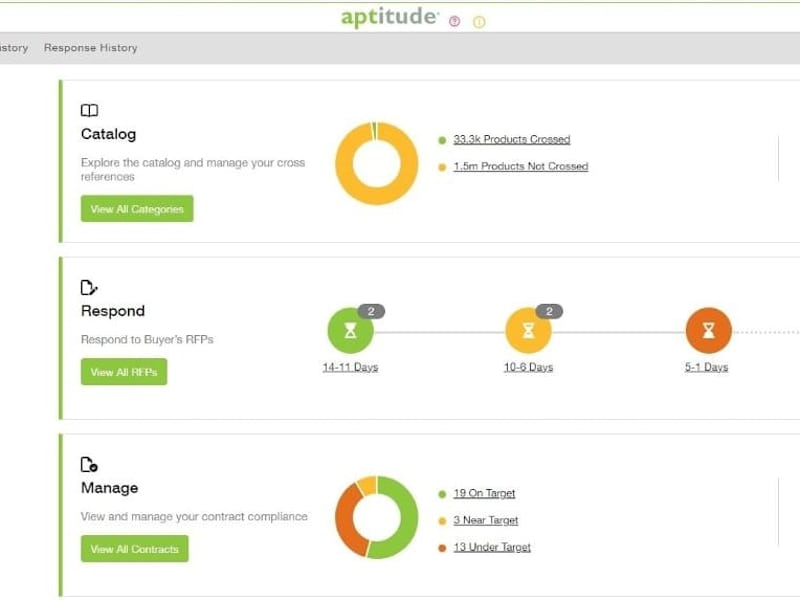
Task: Click the green 14-11 Days hourglass icon
Action: [x=350, y=331]
